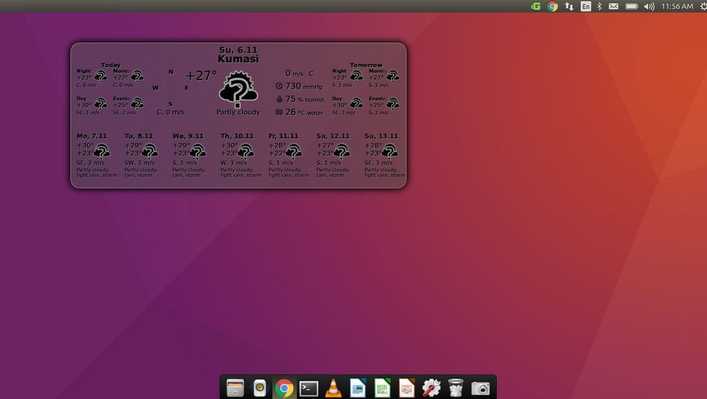Click the 11:56 AM clock

pos(677,6)
